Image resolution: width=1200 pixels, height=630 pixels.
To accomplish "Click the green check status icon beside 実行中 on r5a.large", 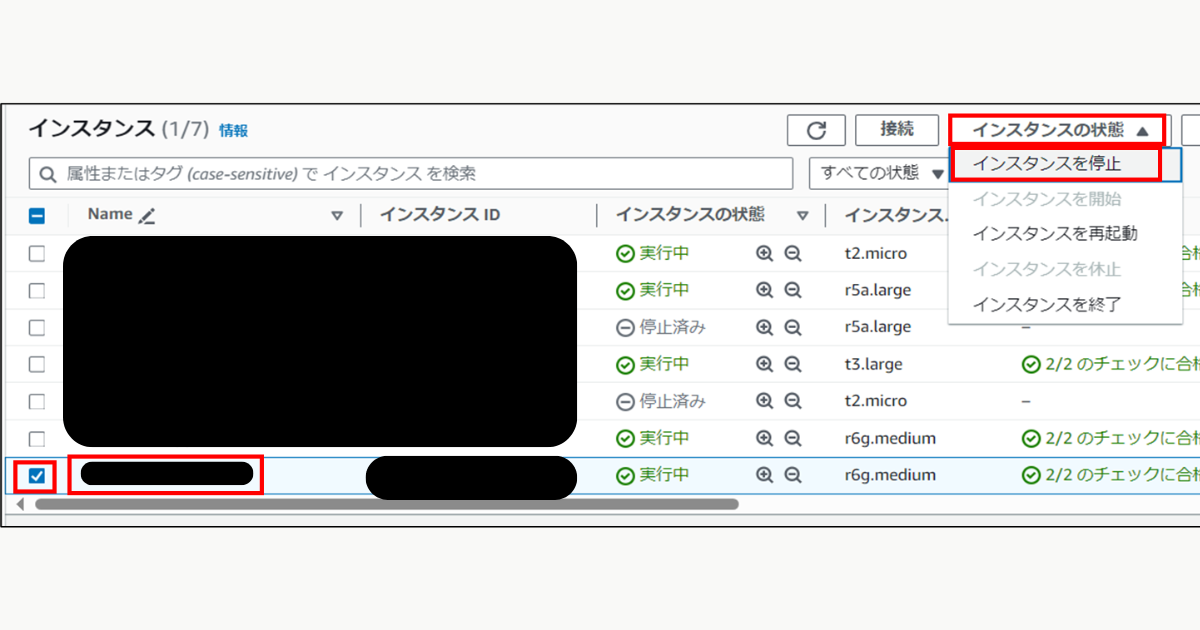I will (623, 290).
